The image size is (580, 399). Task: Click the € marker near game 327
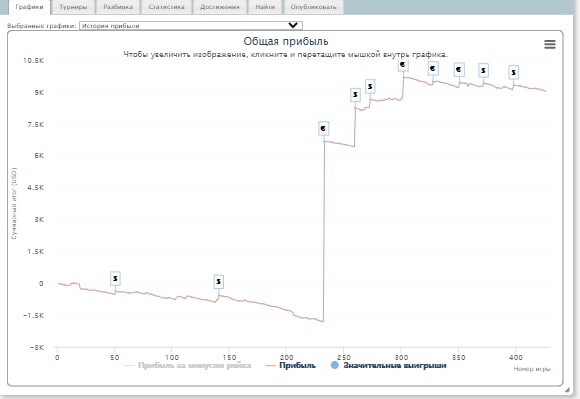coord(433,68)
